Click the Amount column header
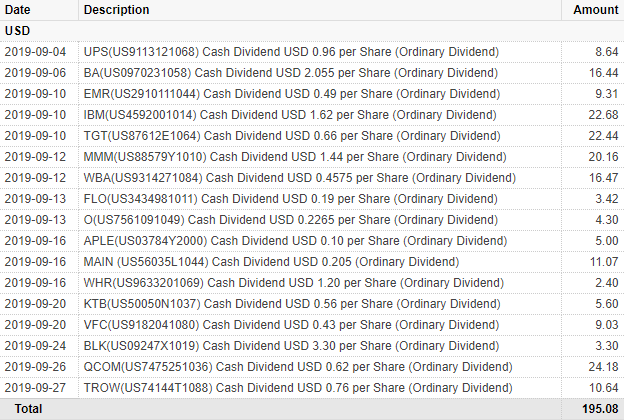The image size is (624, 420). [x=596, y=10]
